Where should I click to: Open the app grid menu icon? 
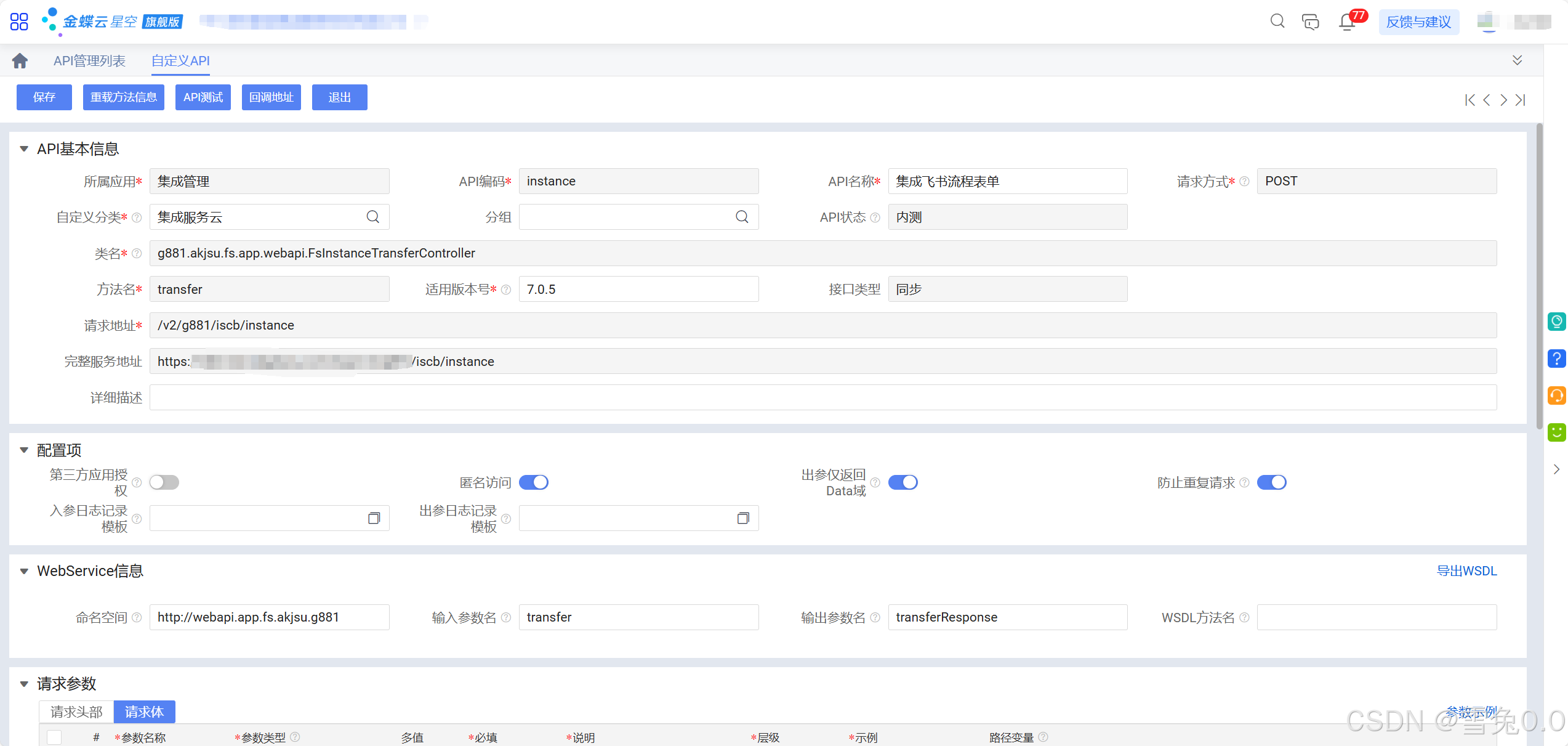[x=19, y=22]
